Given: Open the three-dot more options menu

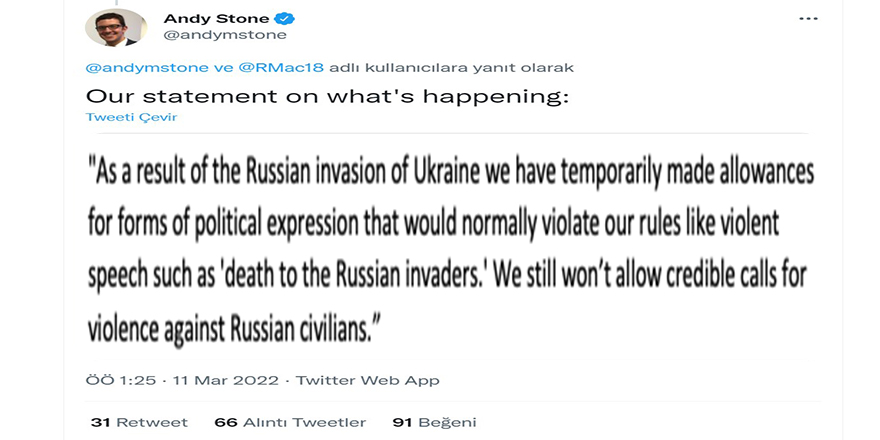Looking at the screenshot, I should 808,19.
